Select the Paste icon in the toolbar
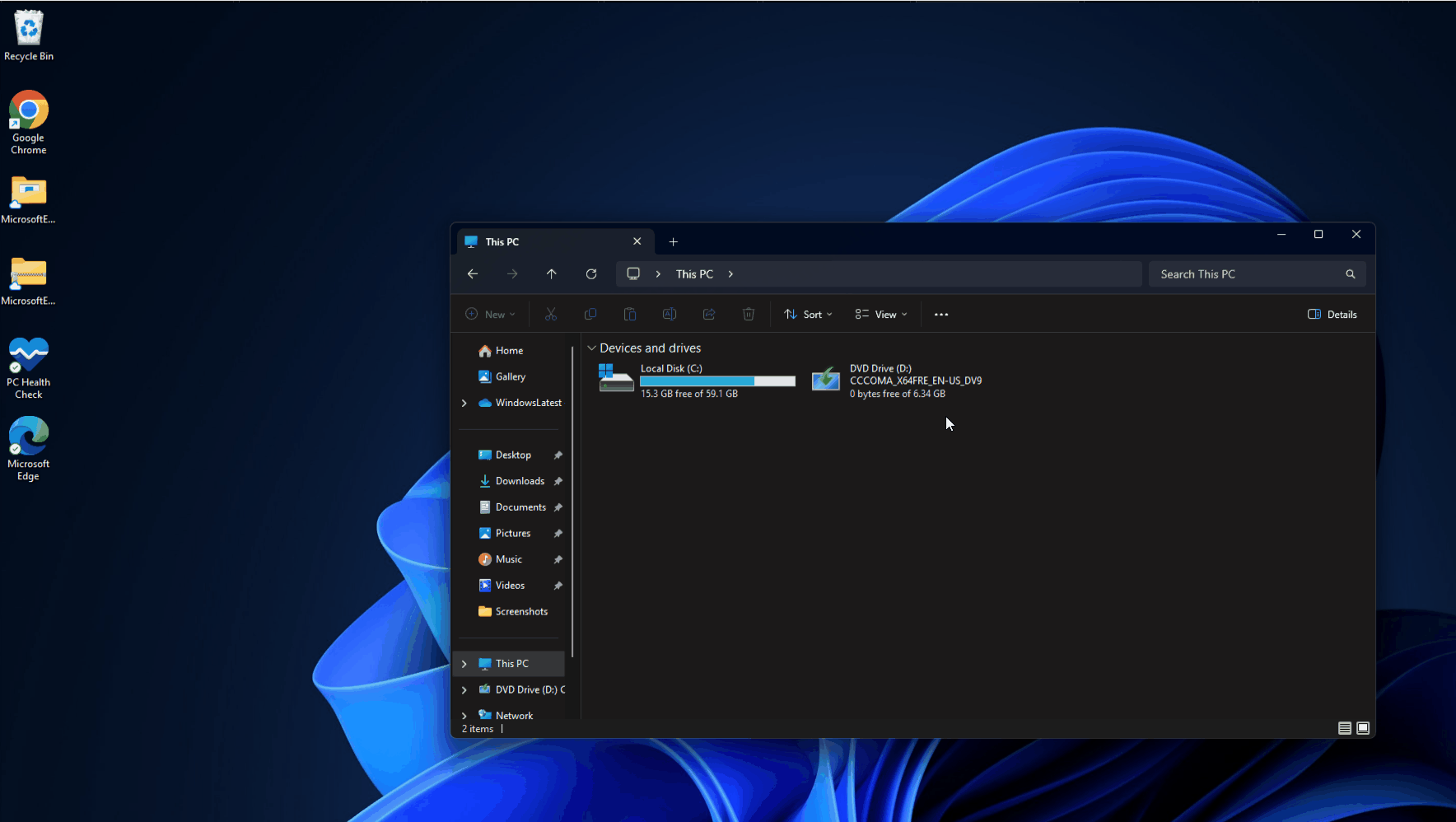The width and height of the screenshot is (1456, 822). (x=629, y=314)
